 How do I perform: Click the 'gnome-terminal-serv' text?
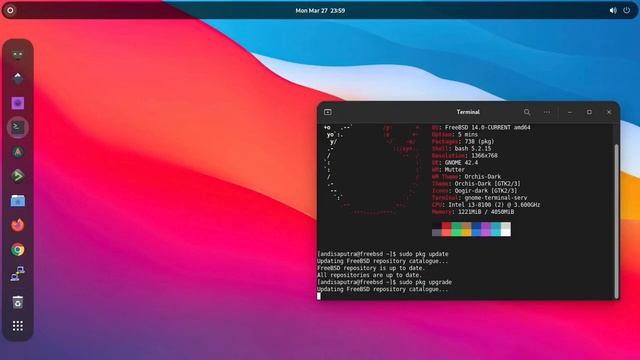(496, 198)
